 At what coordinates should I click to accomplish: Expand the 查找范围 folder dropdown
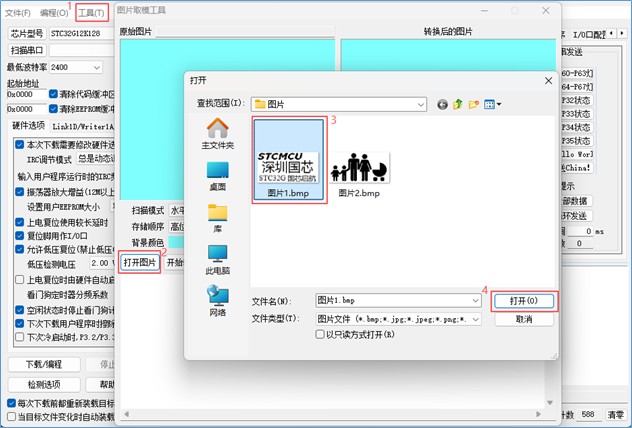point(421,105)
